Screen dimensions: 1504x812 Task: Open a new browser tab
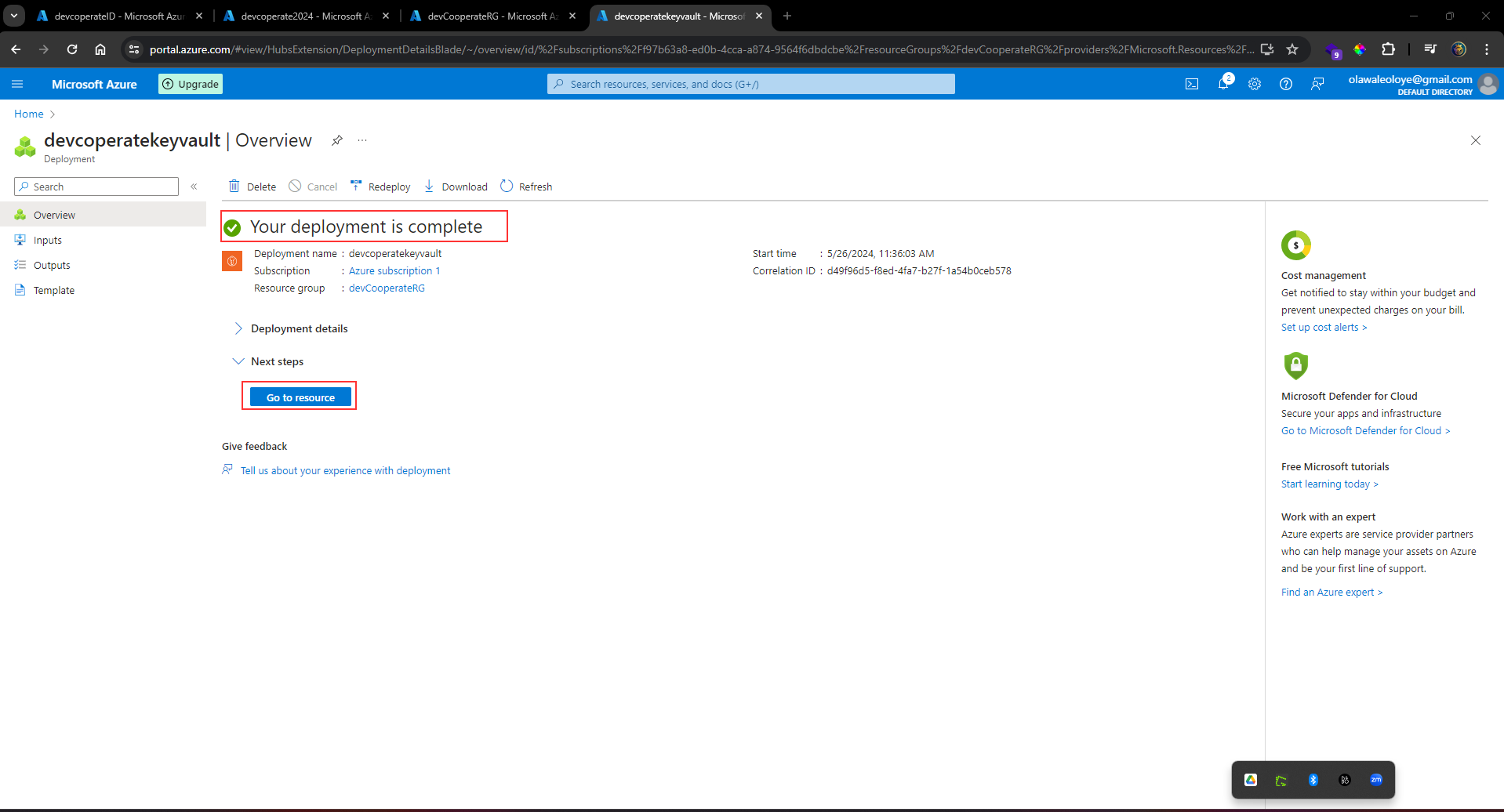[787, 16]
